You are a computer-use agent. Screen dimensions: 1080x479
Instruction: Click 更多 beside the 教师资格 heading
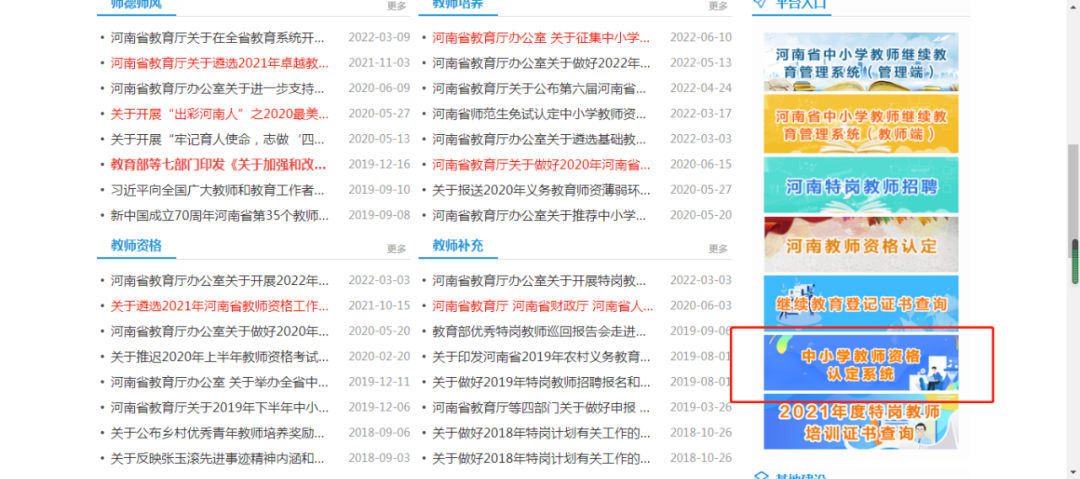pos(396,248)
